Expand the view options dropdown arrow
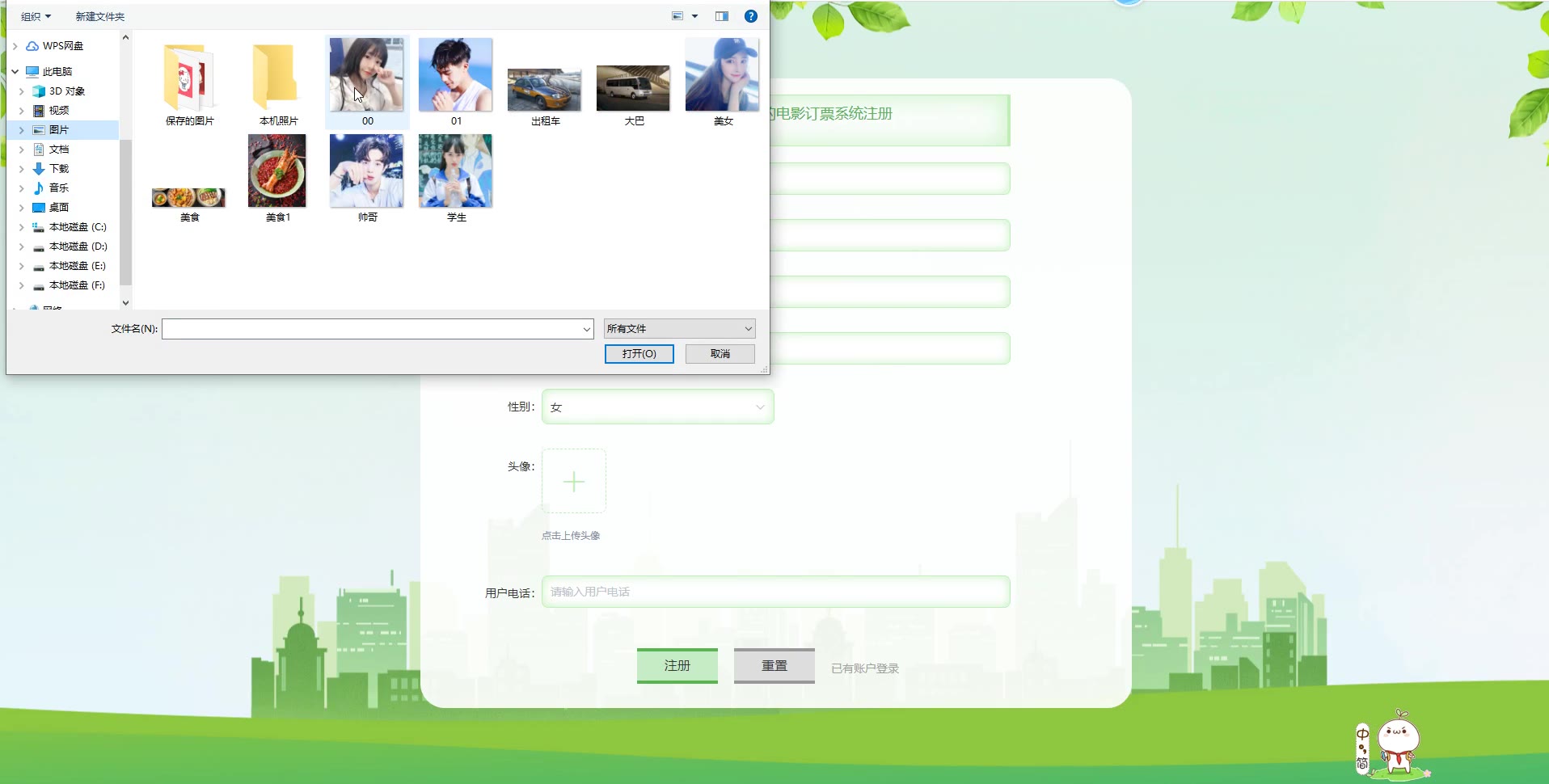Viewport: 1549px width, 784px height. (x=694, y=16)
